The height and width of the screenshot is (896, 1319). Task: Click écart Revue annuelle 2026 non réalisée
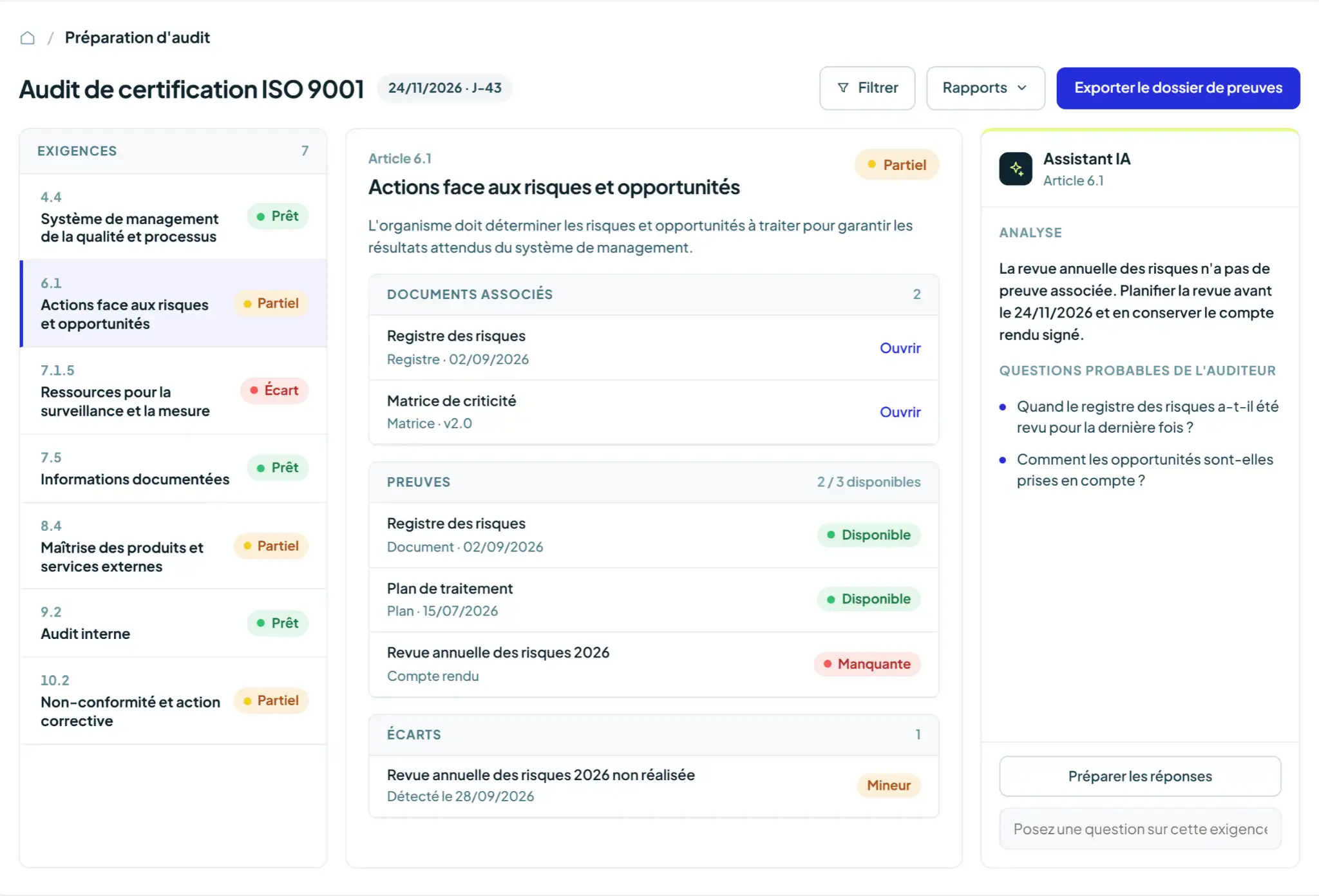click(653, 786)
